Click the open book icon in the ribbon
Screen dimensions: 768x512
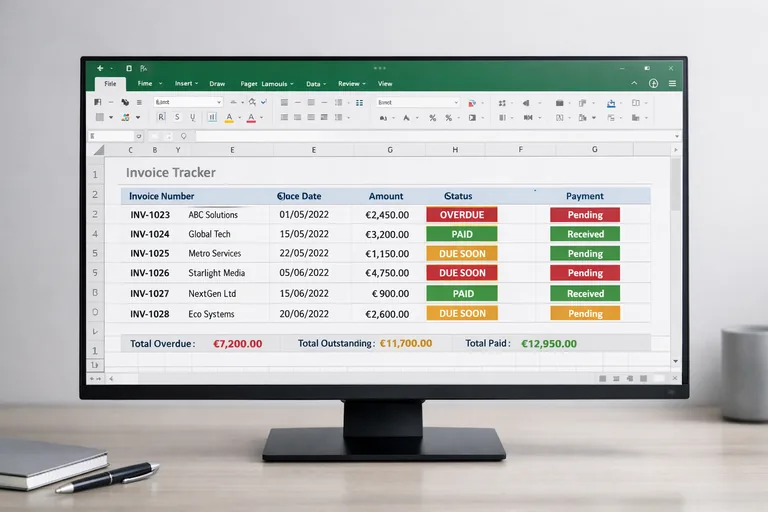click(636, 103)
